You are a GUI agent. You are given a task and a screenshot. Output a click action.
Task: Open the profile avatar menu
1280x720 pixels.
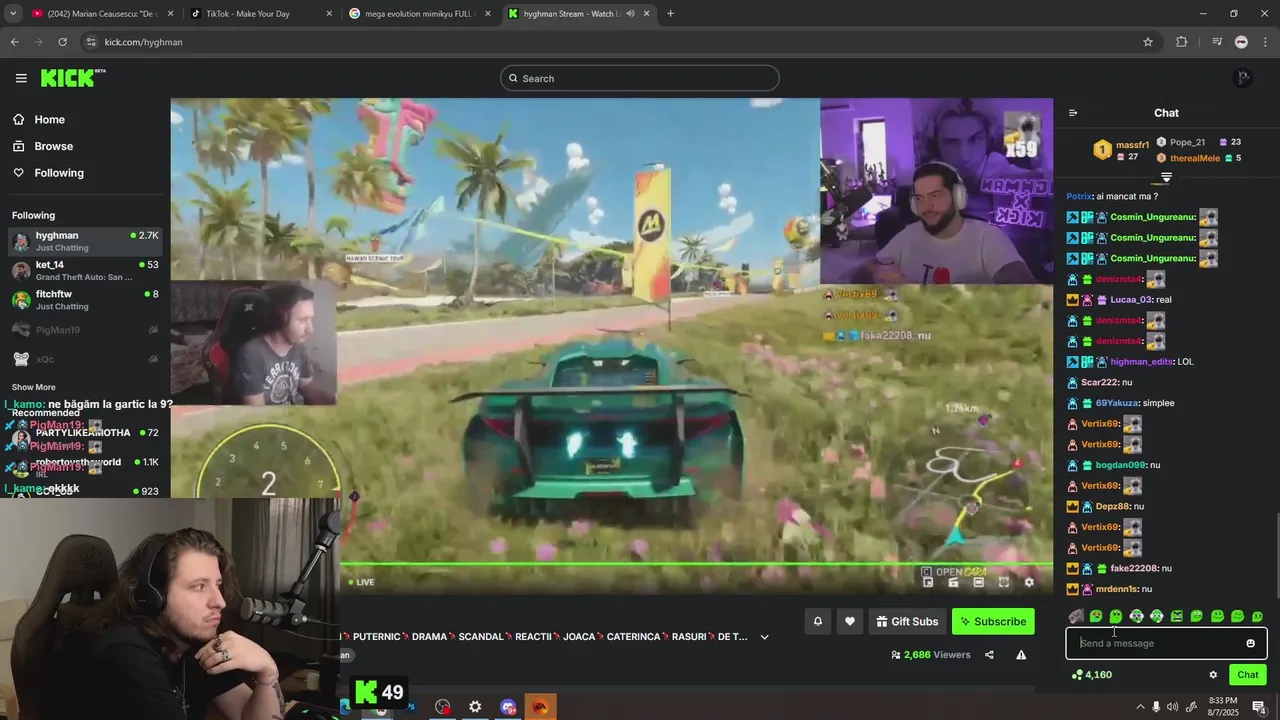(x=1243, y=78)
